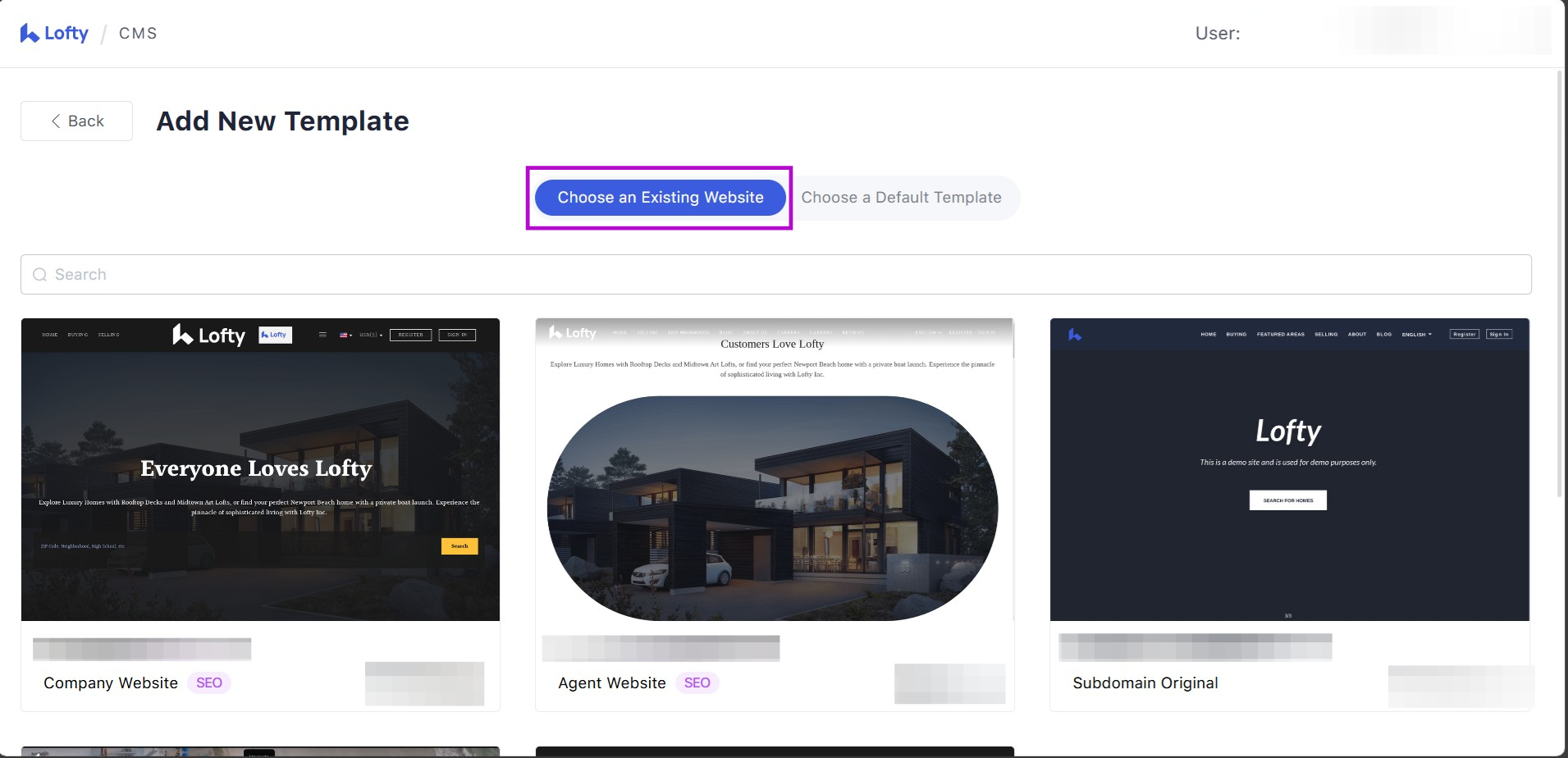The height and width of the screenshot is (758, 1568).
Task: Click Register in the Subdomain Original navbar
Action: (x=1465, y=334)
